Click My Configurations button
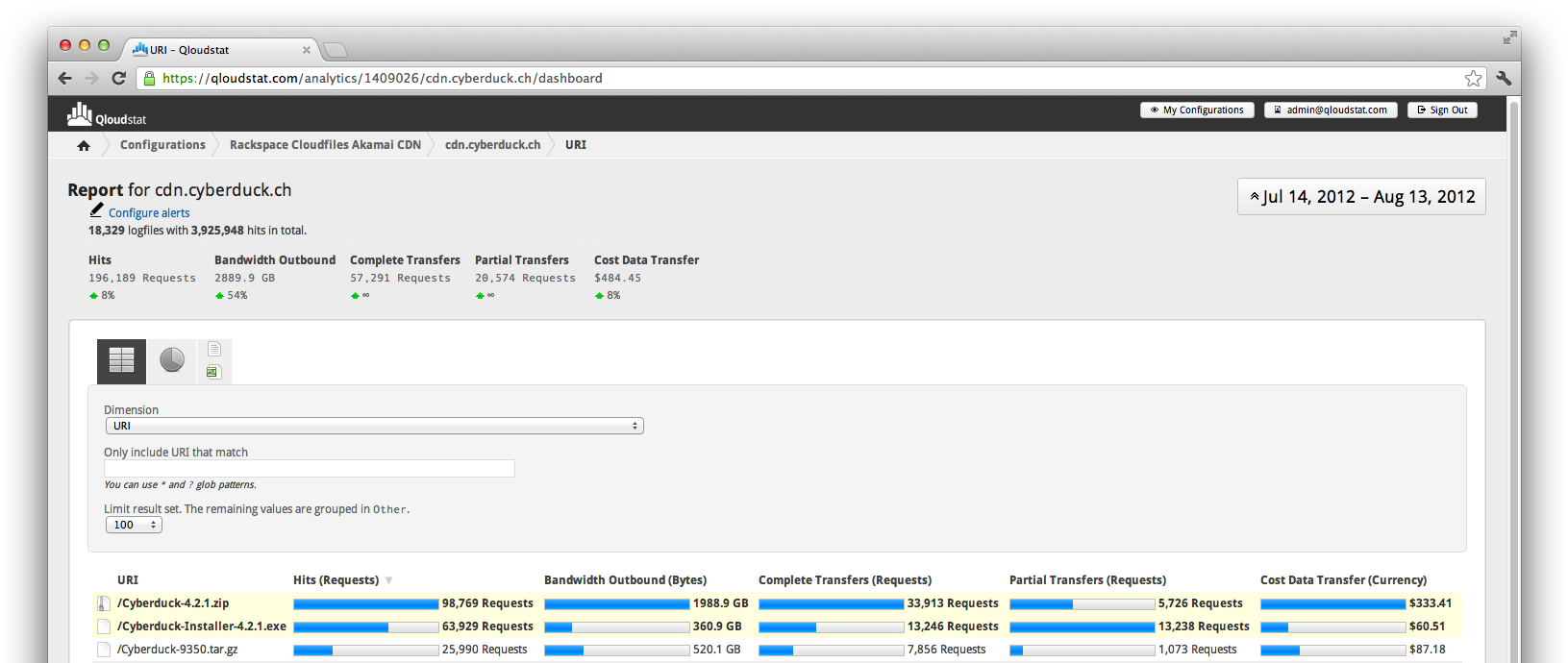 click(1197, 110)
